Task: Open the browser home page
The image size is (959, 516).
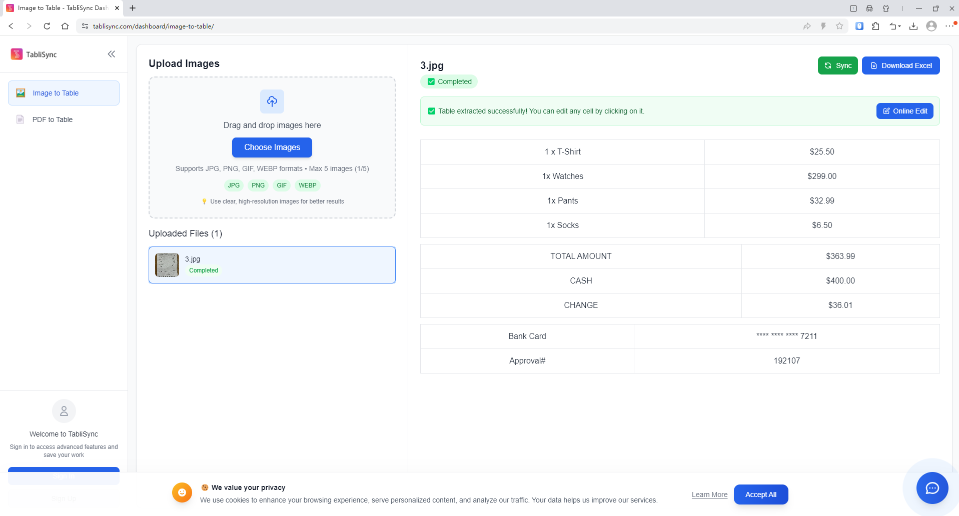Action: 65,26
